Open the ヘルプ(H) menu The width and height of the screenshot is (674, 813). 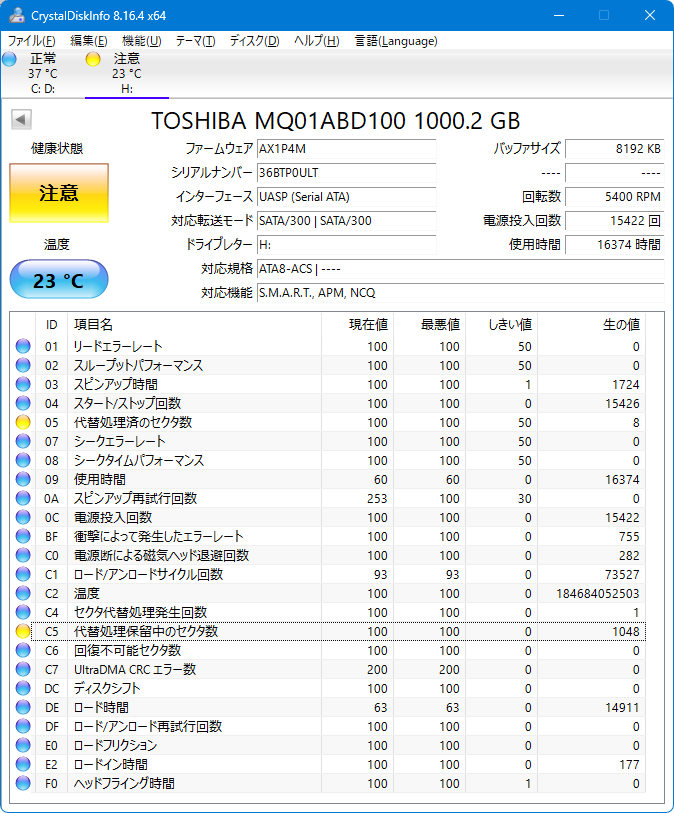316,41
